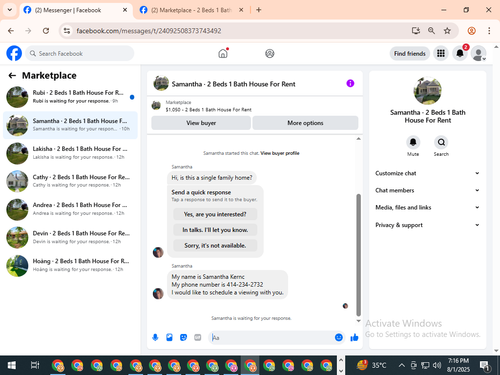The image size is (500, 375).
Task: Open the tab search dropdown arrow
Action: [10, 10]
